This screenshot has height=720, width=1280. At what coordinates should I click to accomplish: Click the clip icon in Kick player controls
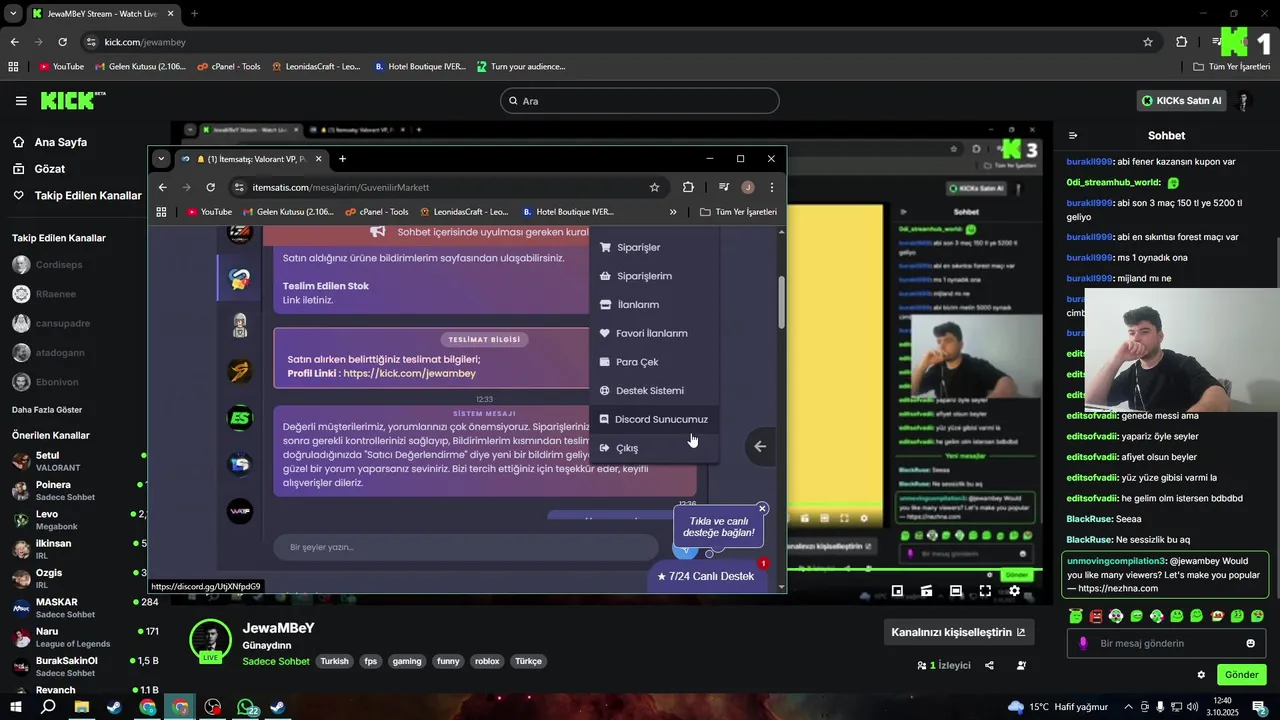[x=926, y=591]
